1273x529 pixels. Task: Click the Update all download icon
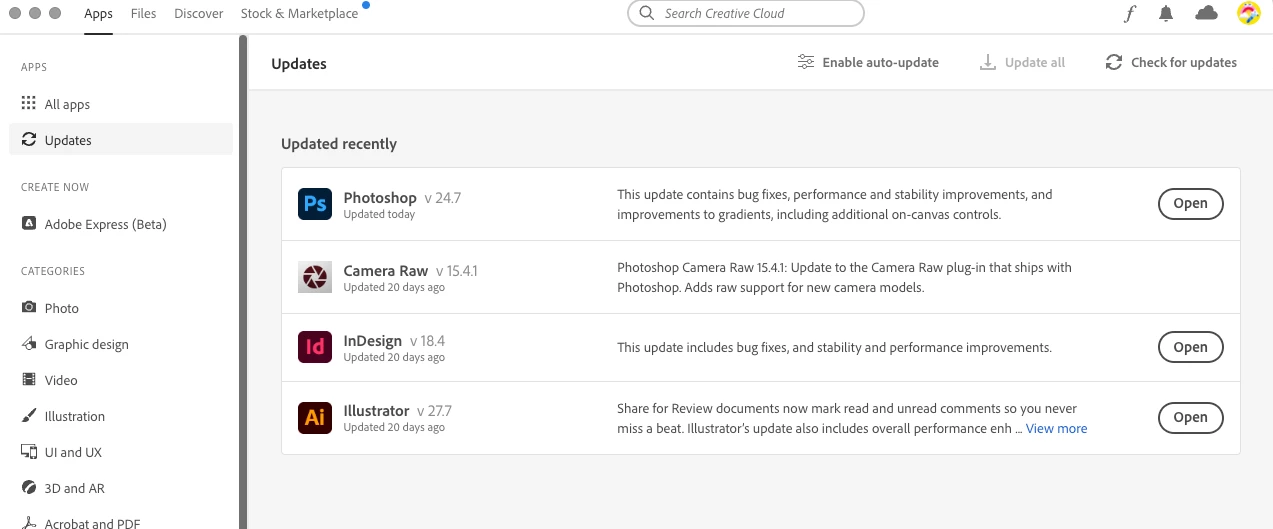tap(988, 62)
